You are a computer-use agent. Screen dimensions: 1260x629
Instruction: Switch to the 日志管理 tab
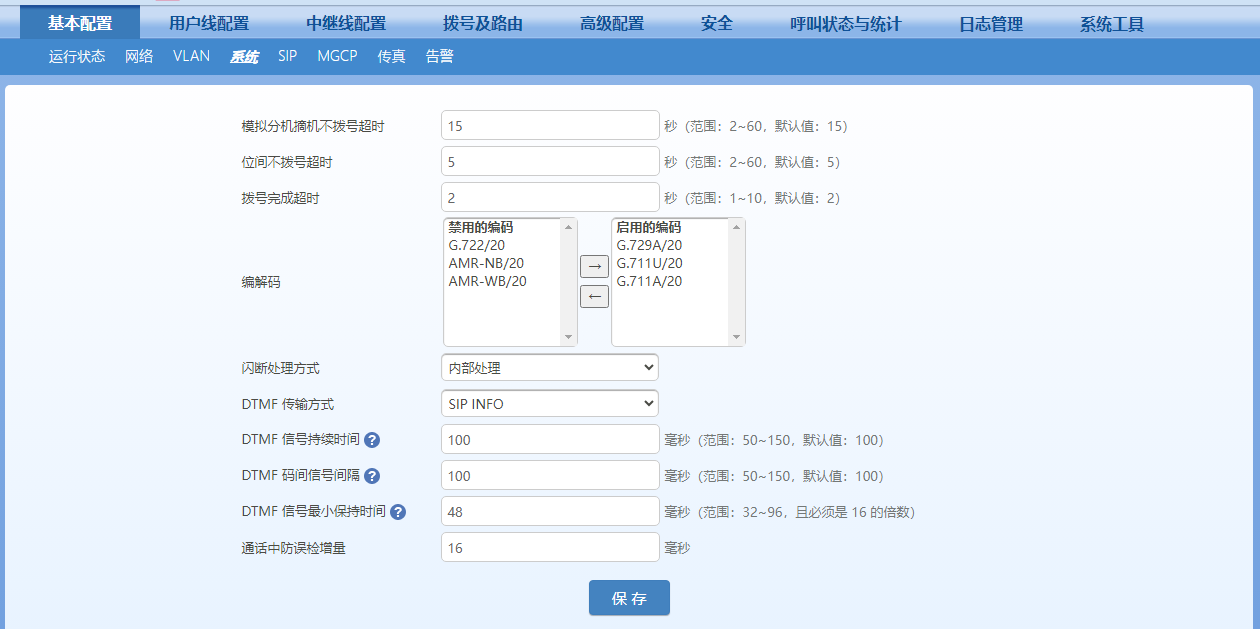coord(993,21)
